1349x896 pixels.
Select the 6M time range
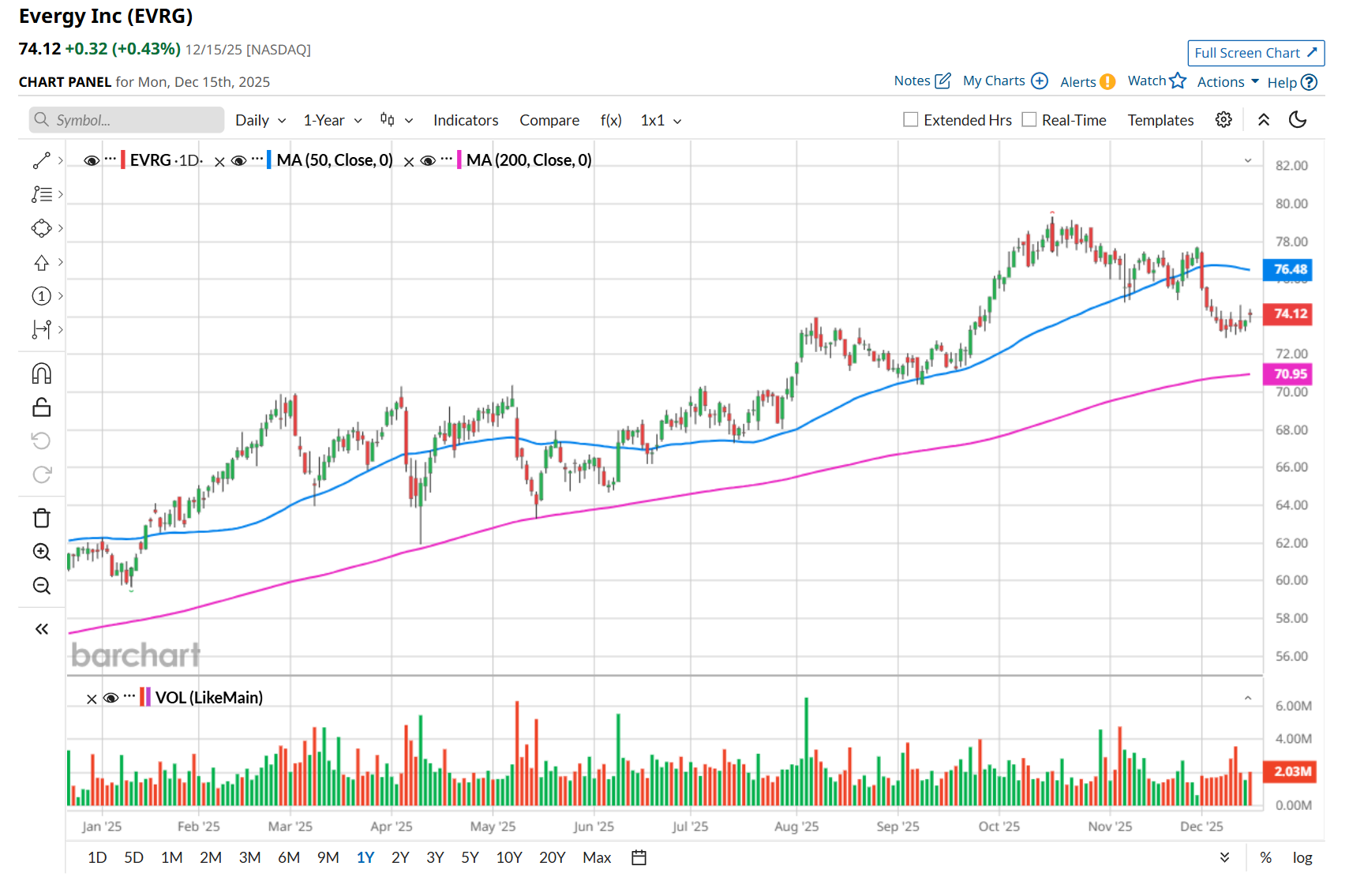[x=289, y=857]
